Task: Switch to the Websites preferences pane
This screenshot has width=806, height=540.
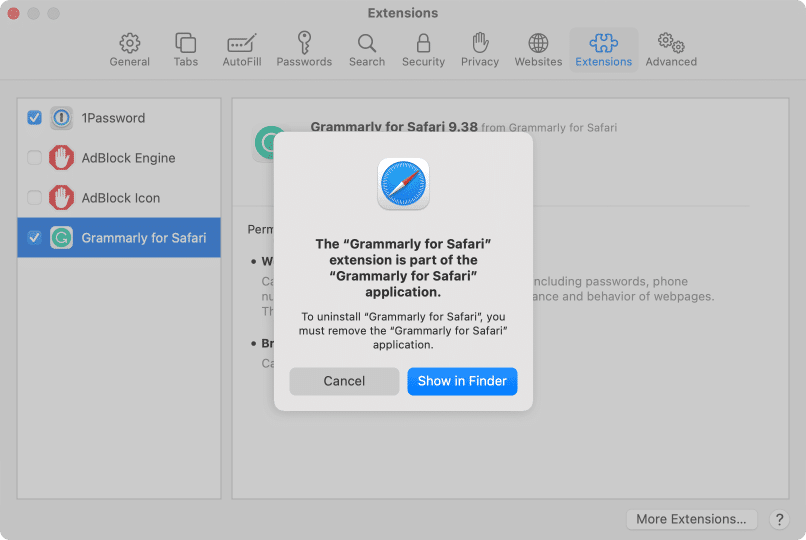Action: pos(538,50)
